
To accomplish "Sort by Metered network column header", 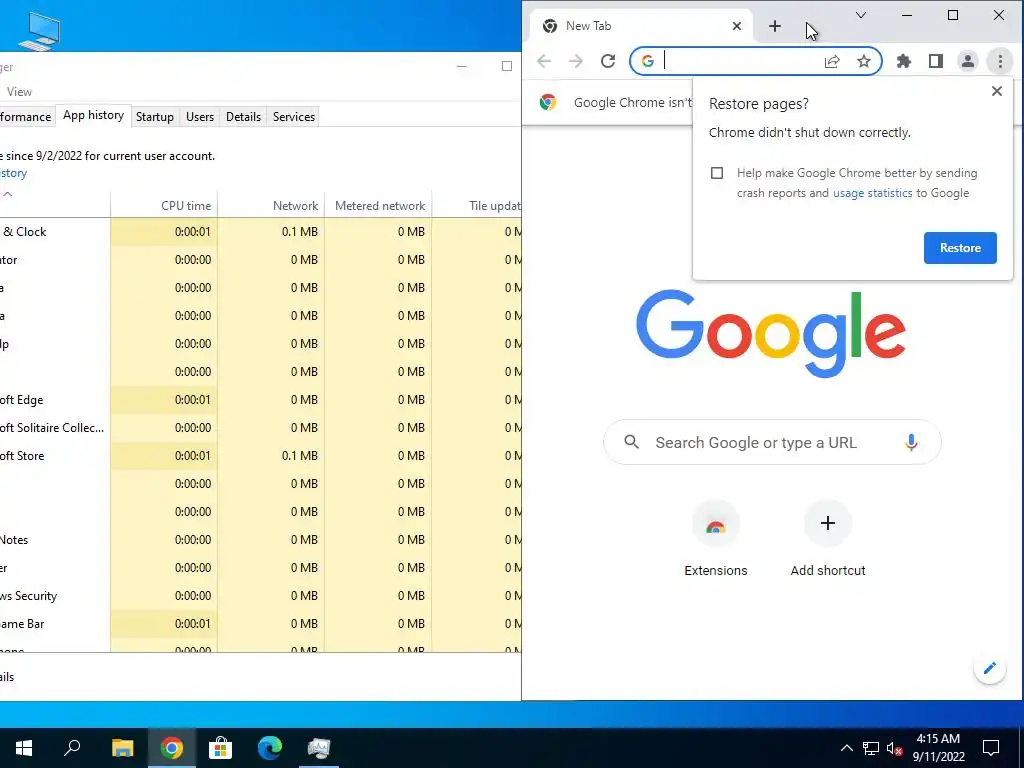I will click(x=379, y=205).
